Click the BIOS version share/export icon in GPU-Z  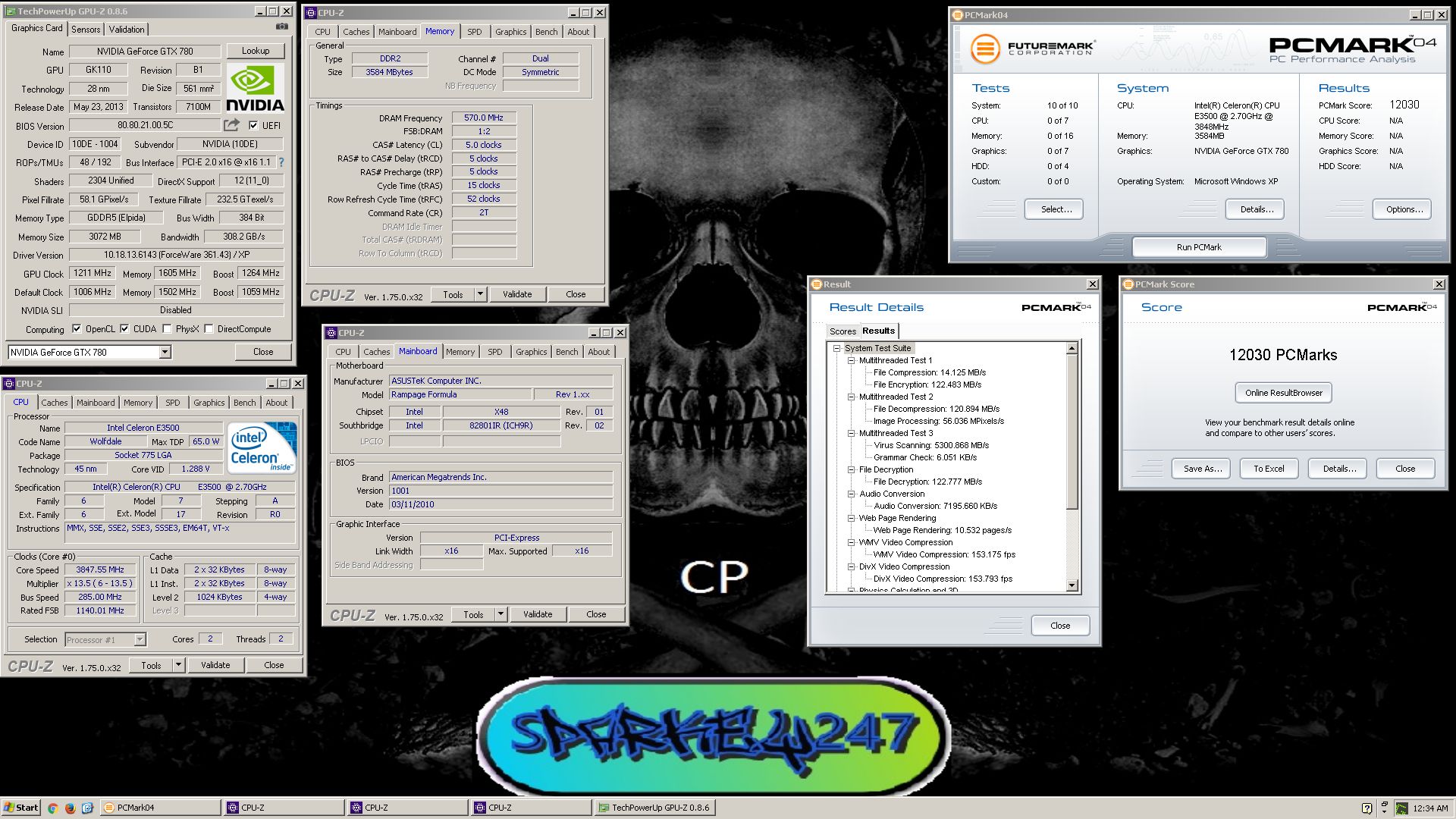[x=231, y=125]
